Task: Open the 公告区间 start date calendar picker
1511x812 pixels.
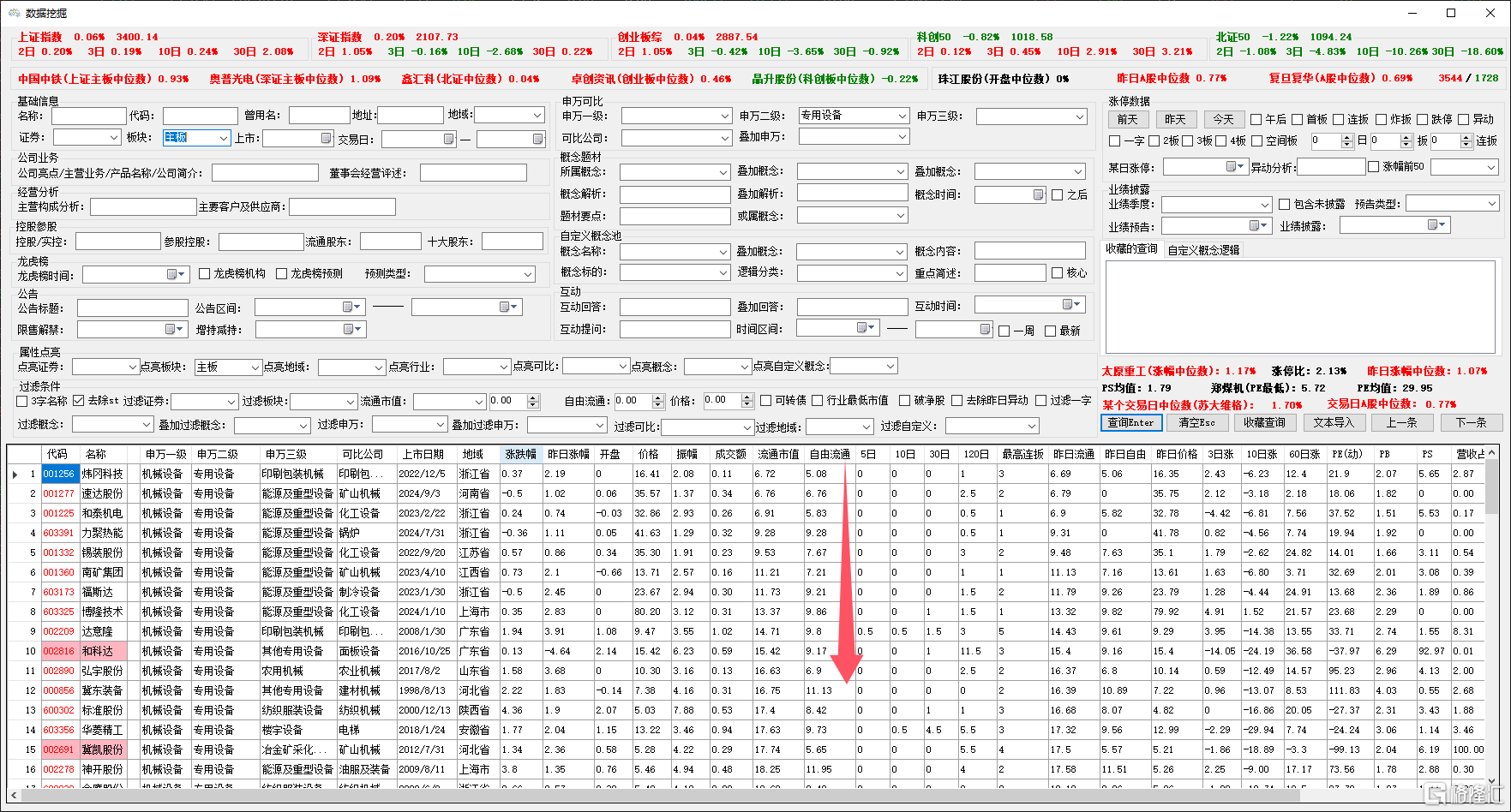Action: pyautogui.click(x=351, y=307)
